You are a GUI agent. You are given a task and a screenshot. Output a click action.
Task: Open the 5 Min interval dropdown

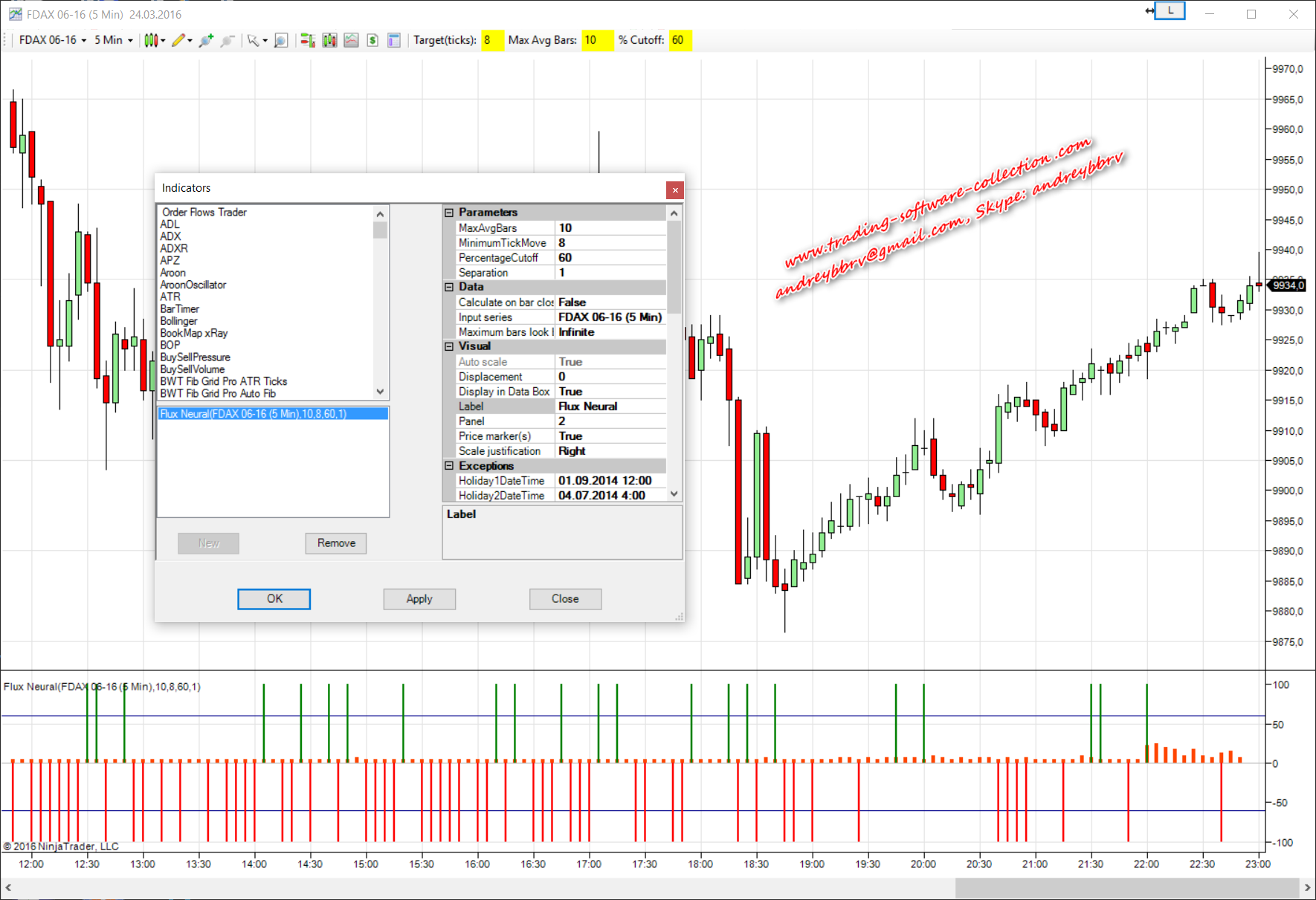(x=113, y=40)
